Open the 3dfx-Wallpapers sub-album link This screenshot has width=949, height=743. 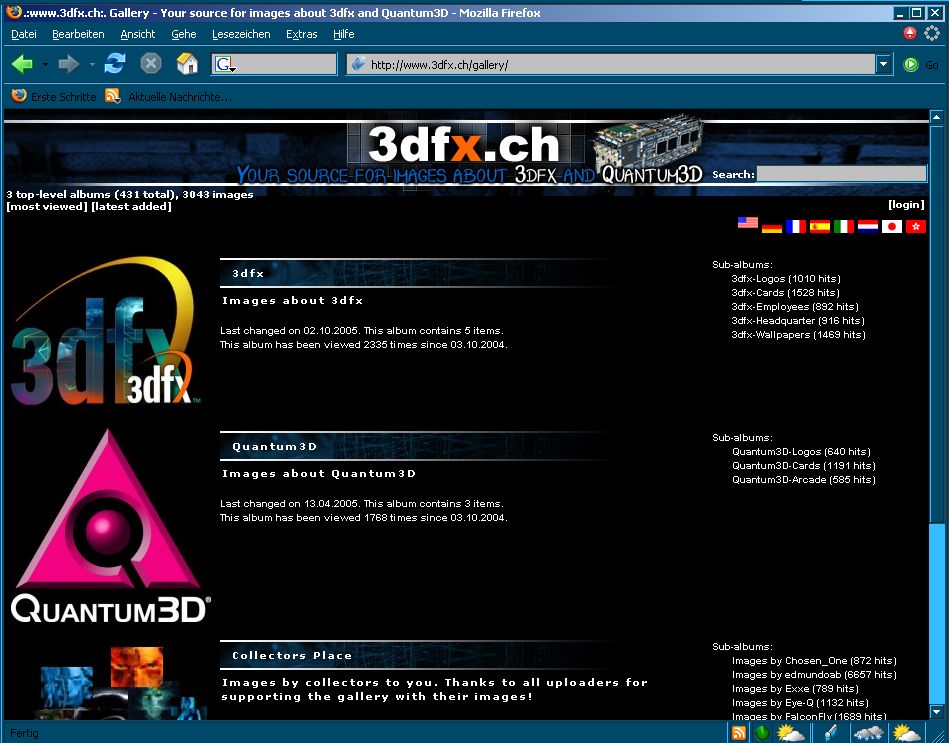[797, 335]
